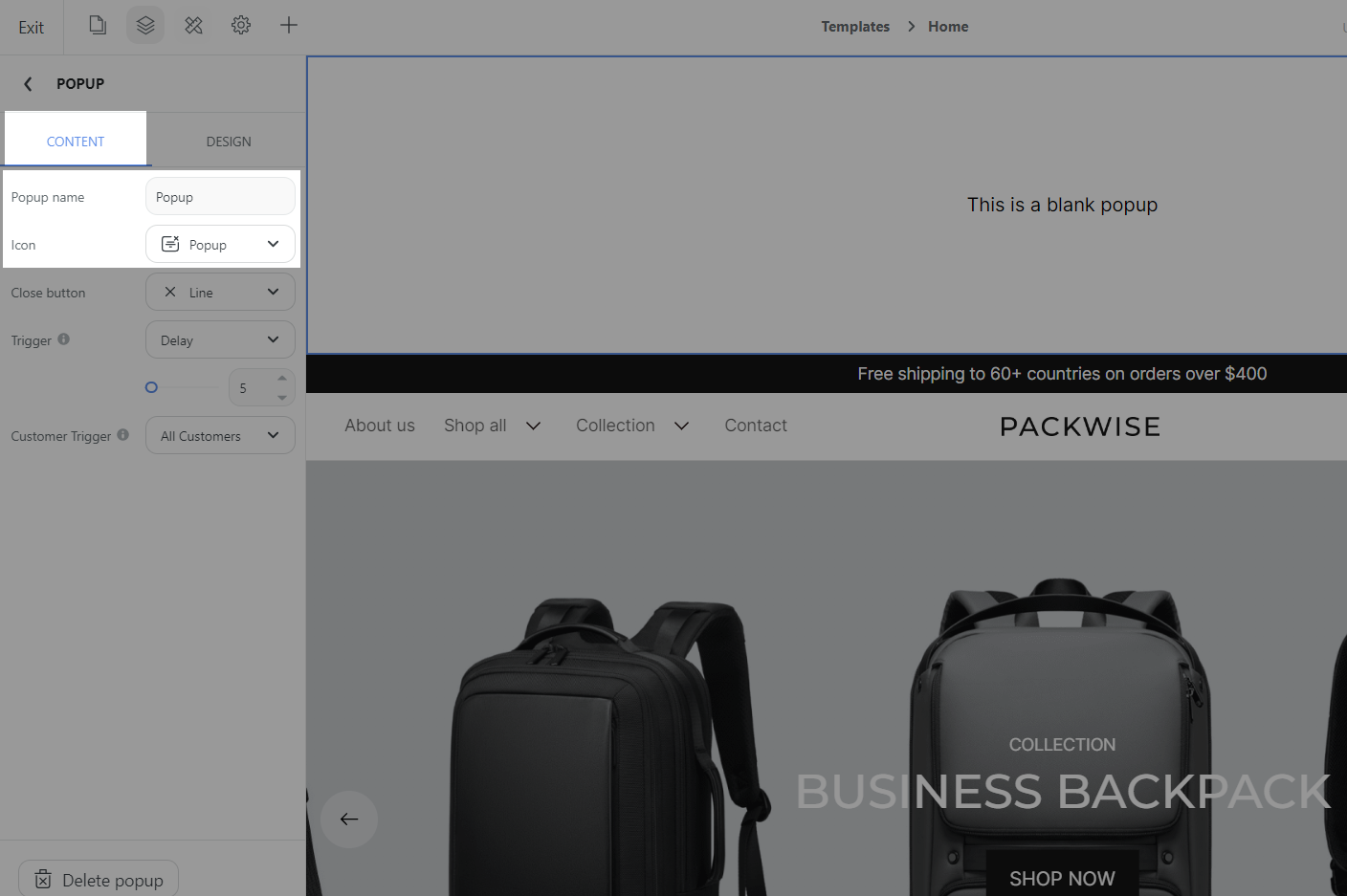
Task: Click the Home breadcrumb
Action: click(x=948, y=27)
